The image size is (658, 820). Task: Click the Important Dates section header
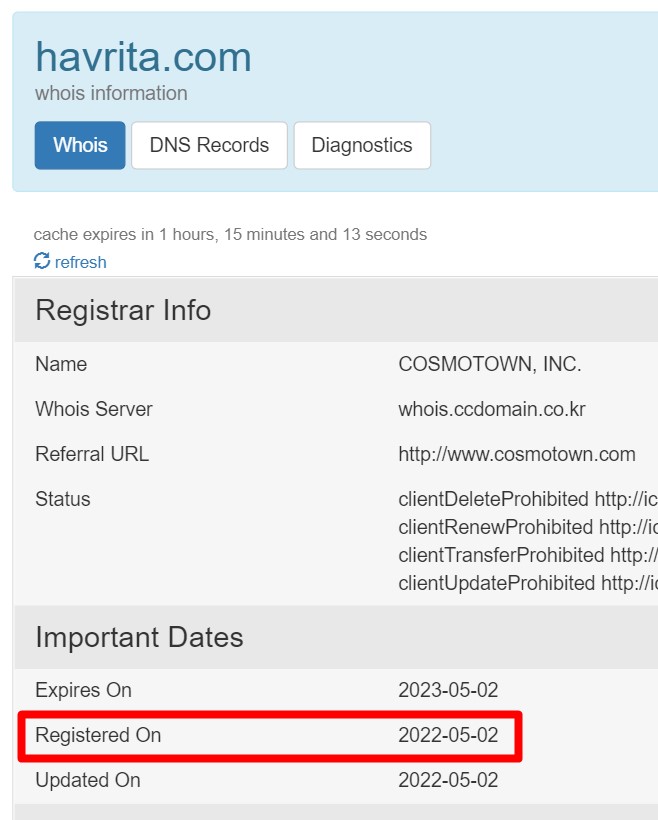(x=139, y=638)
